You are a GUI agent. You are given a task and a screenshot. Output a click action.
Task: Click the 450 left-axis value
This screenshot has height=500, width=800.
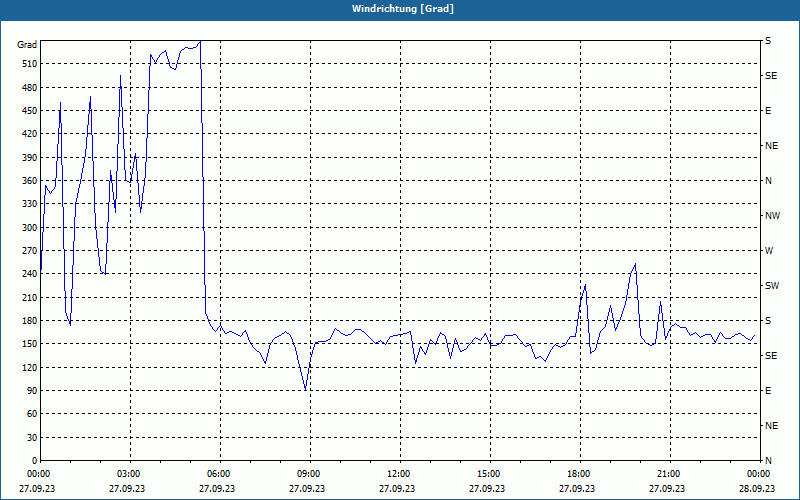(x=30, y=111)
